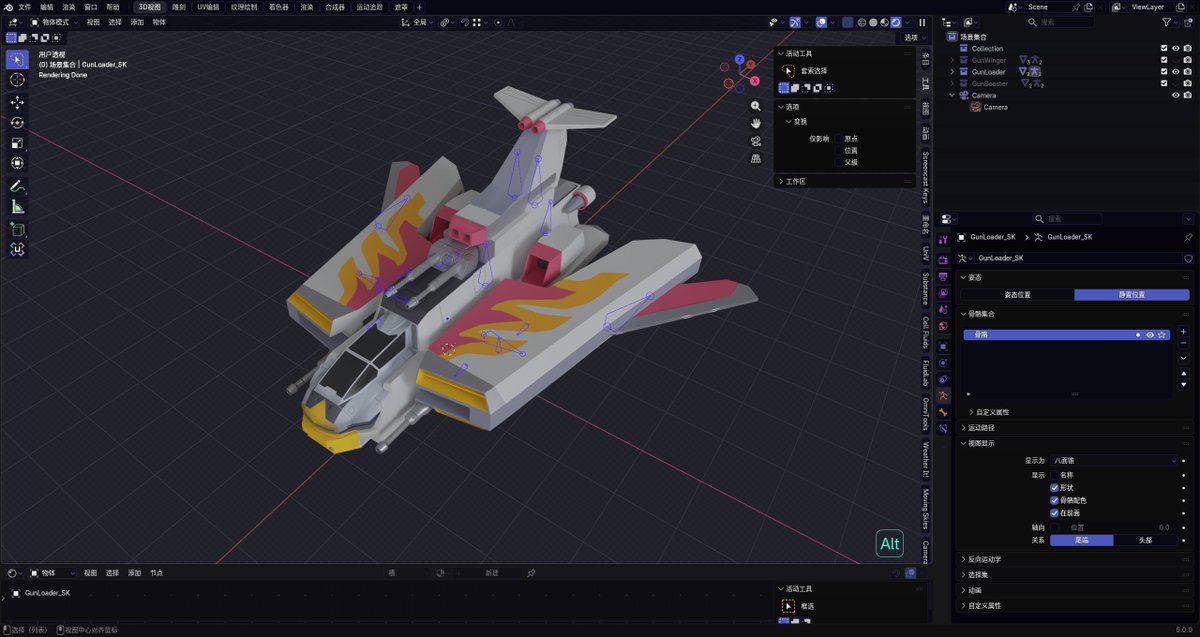Screen dimensions: 1200x637
Task: Toggle visibility eye of Collection row
Action: pyautogui.click(x=1175, y=48)
